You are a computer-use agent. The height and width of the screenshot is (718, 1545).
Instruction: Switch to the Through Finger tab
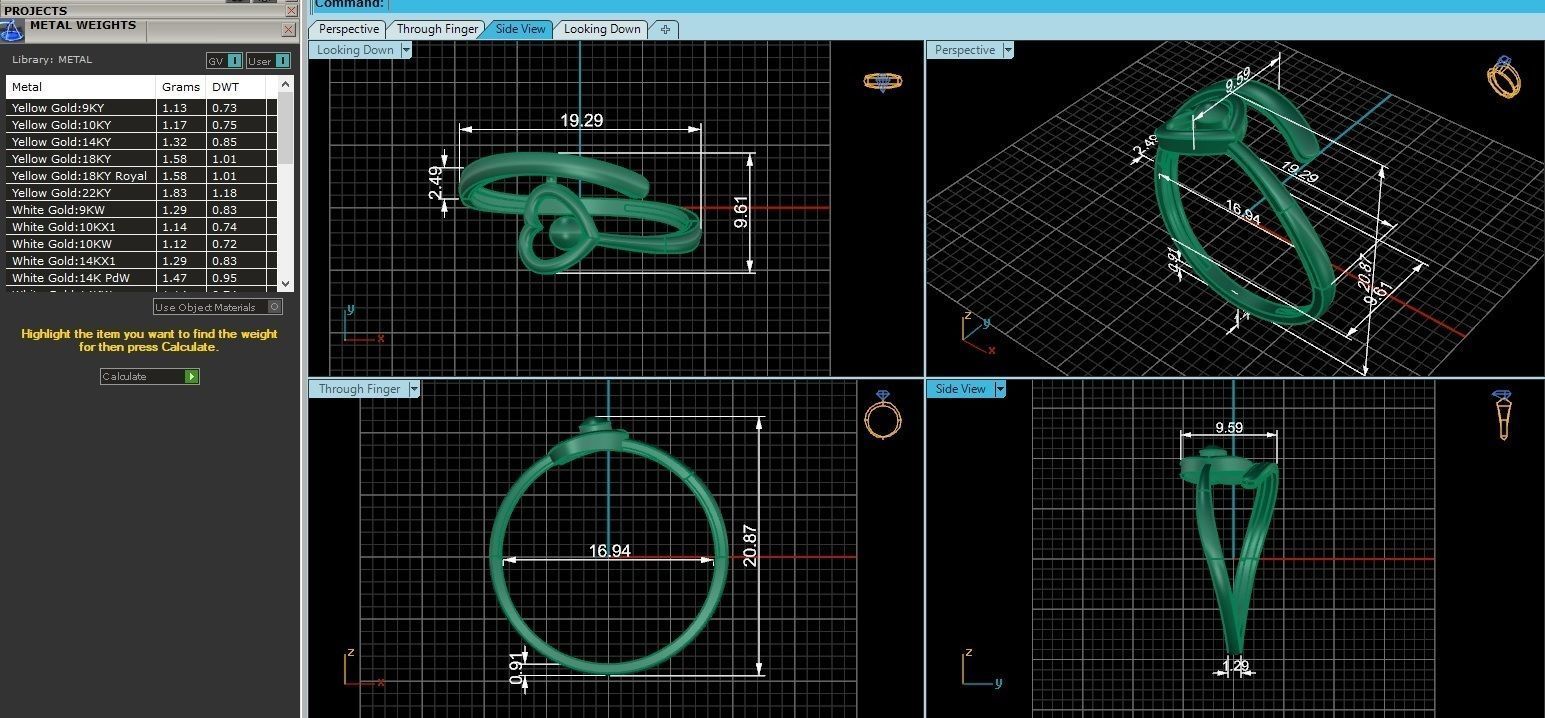[437, 29]
